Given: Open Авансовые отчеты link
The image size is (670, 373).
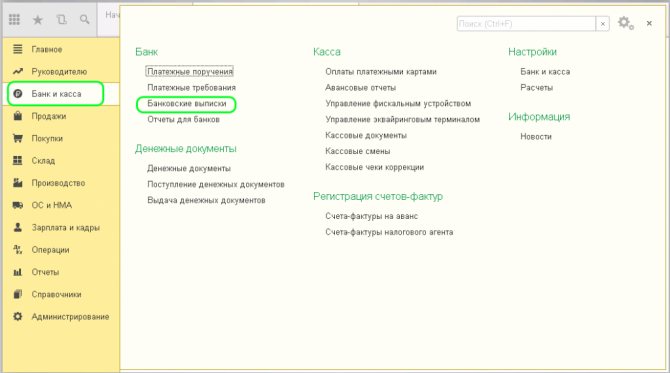Looking at the screenshot, I should click(361, 88).
